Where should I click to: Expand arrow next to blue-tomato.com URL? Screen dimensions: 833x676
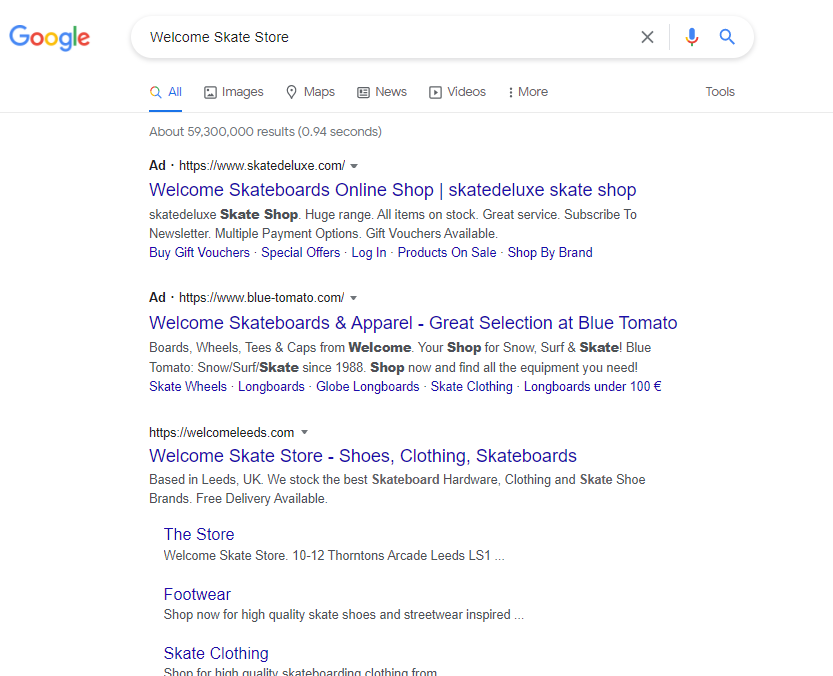point(353,298)
